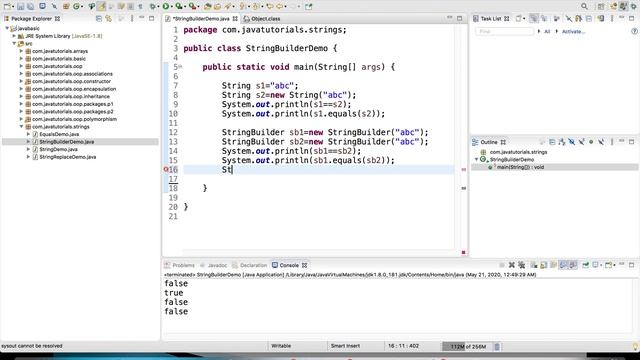Collapse the javabasic project tree
640x360 pixels.
coord(7,28)
